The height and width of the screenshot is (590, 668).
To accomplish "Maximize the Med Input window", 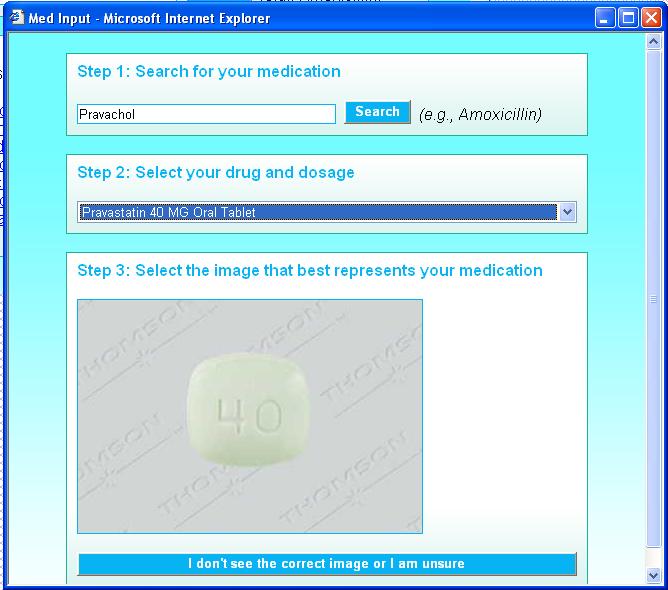I will pos(628,18).
